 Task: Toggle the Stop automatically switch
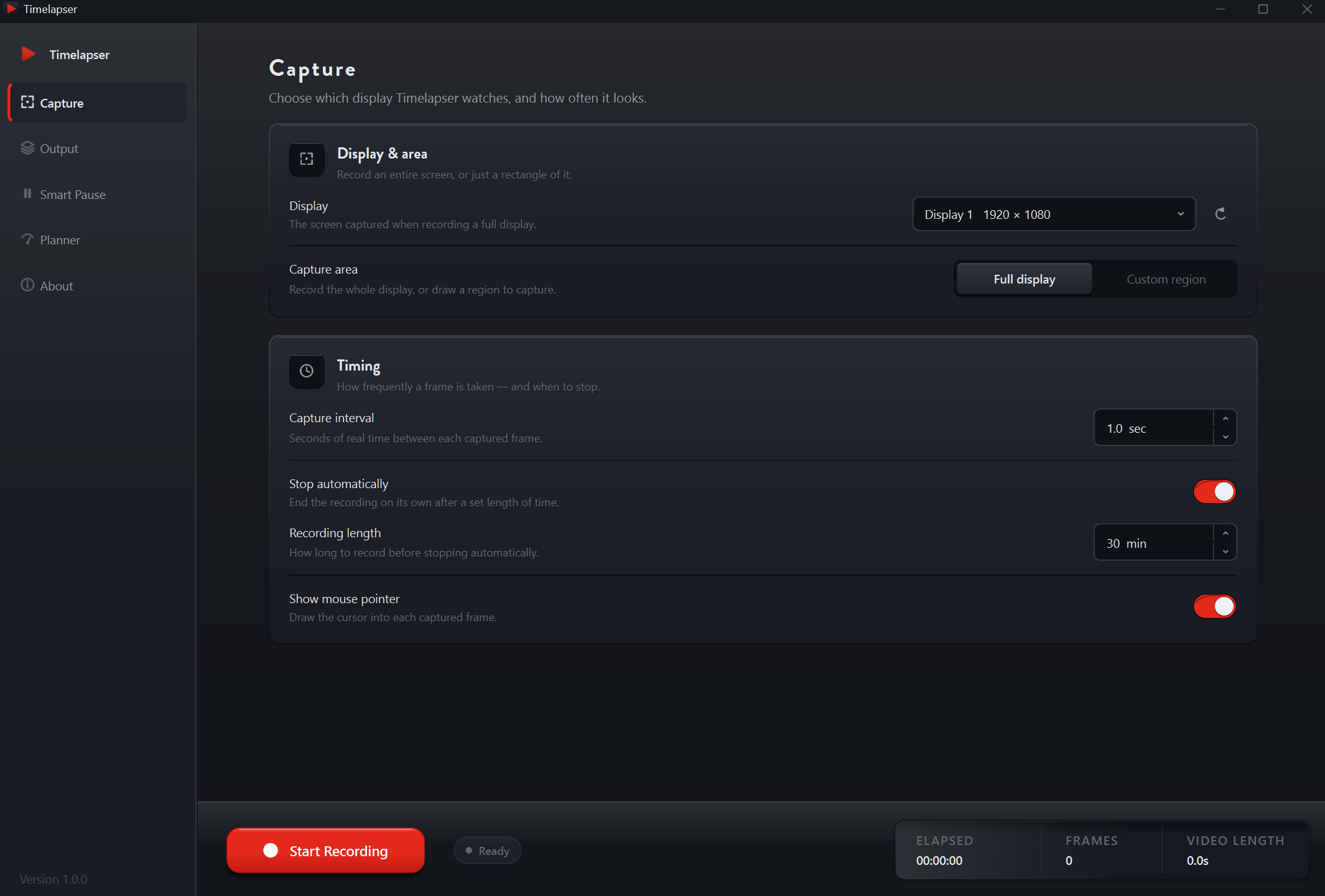click(x=1214, y=492)
